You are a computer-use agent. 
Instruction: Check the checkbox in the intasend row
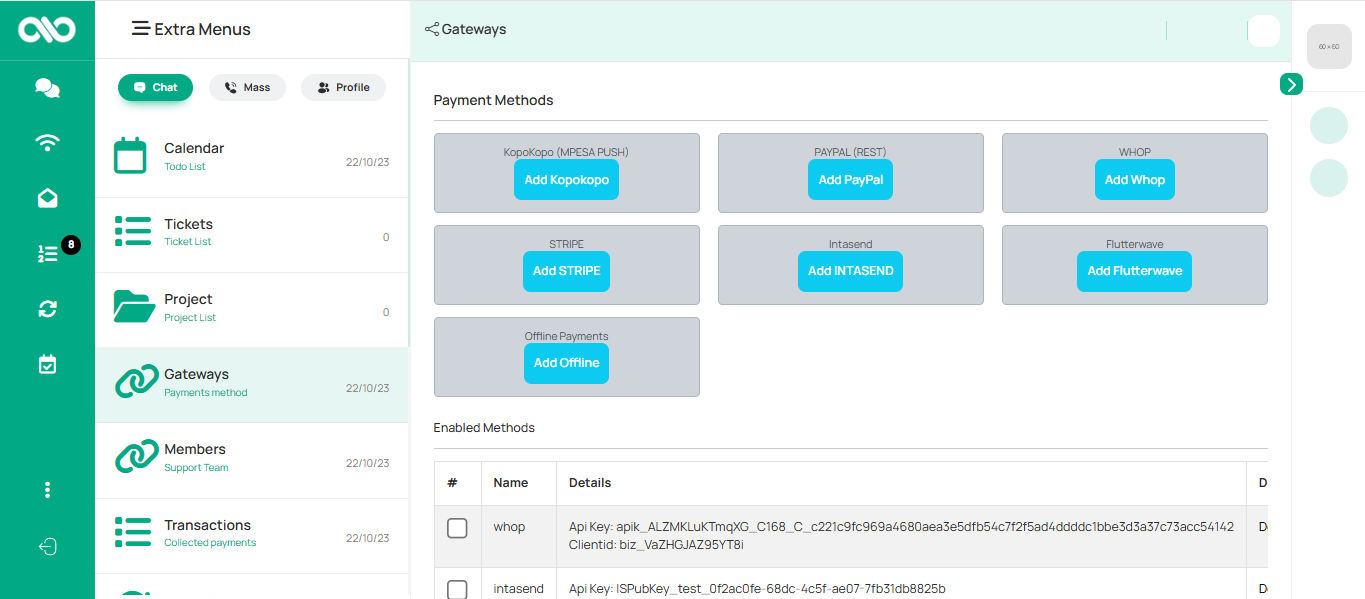(457, 588)
